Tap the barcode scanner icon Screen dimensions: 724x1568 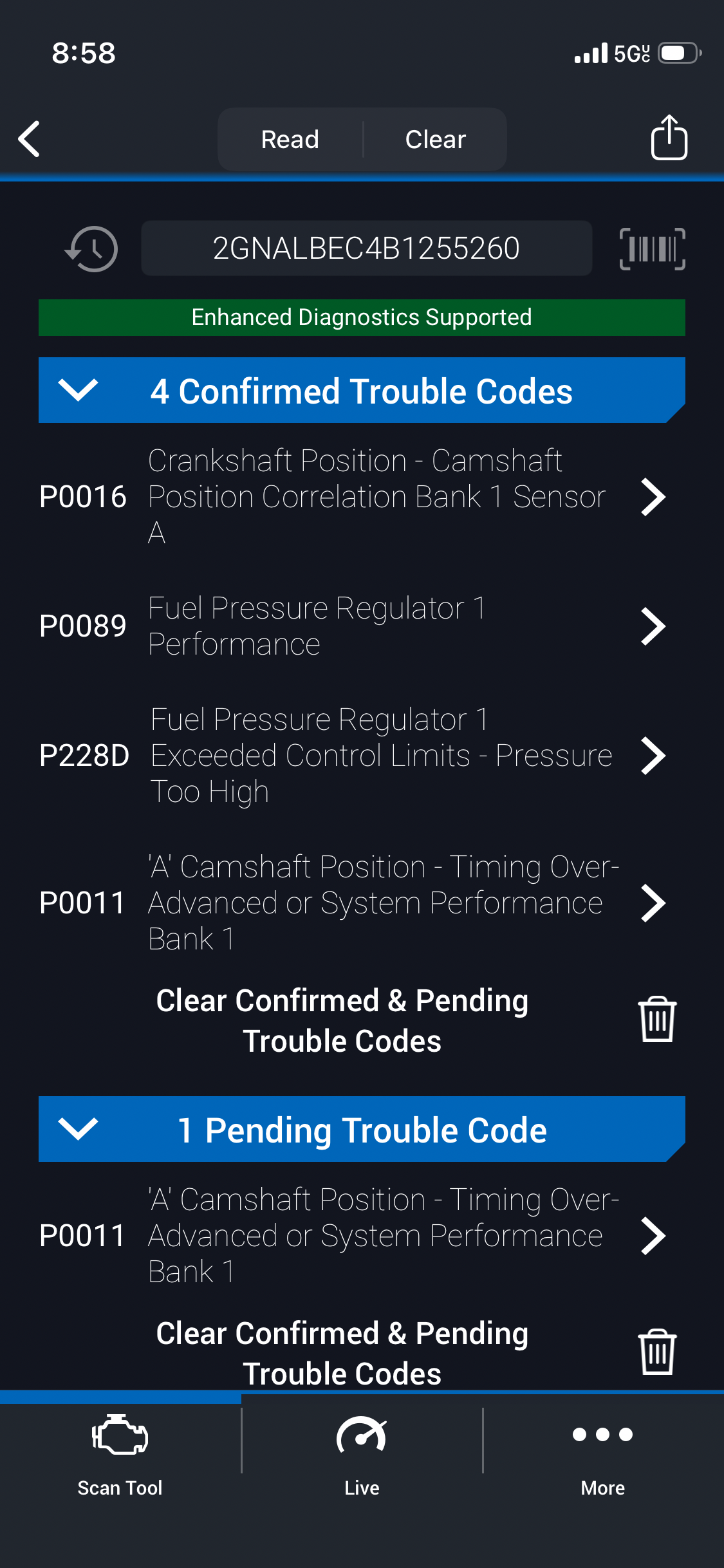click(652, 249)
